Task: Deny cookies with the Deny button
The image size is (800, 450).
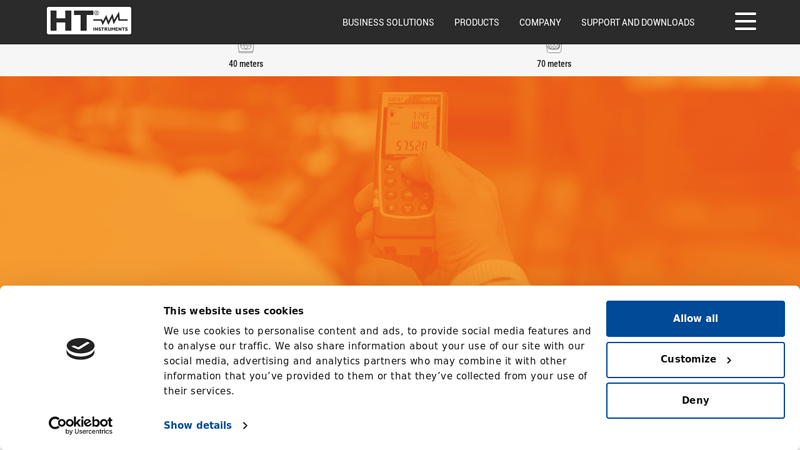Action: pos(695,401)
